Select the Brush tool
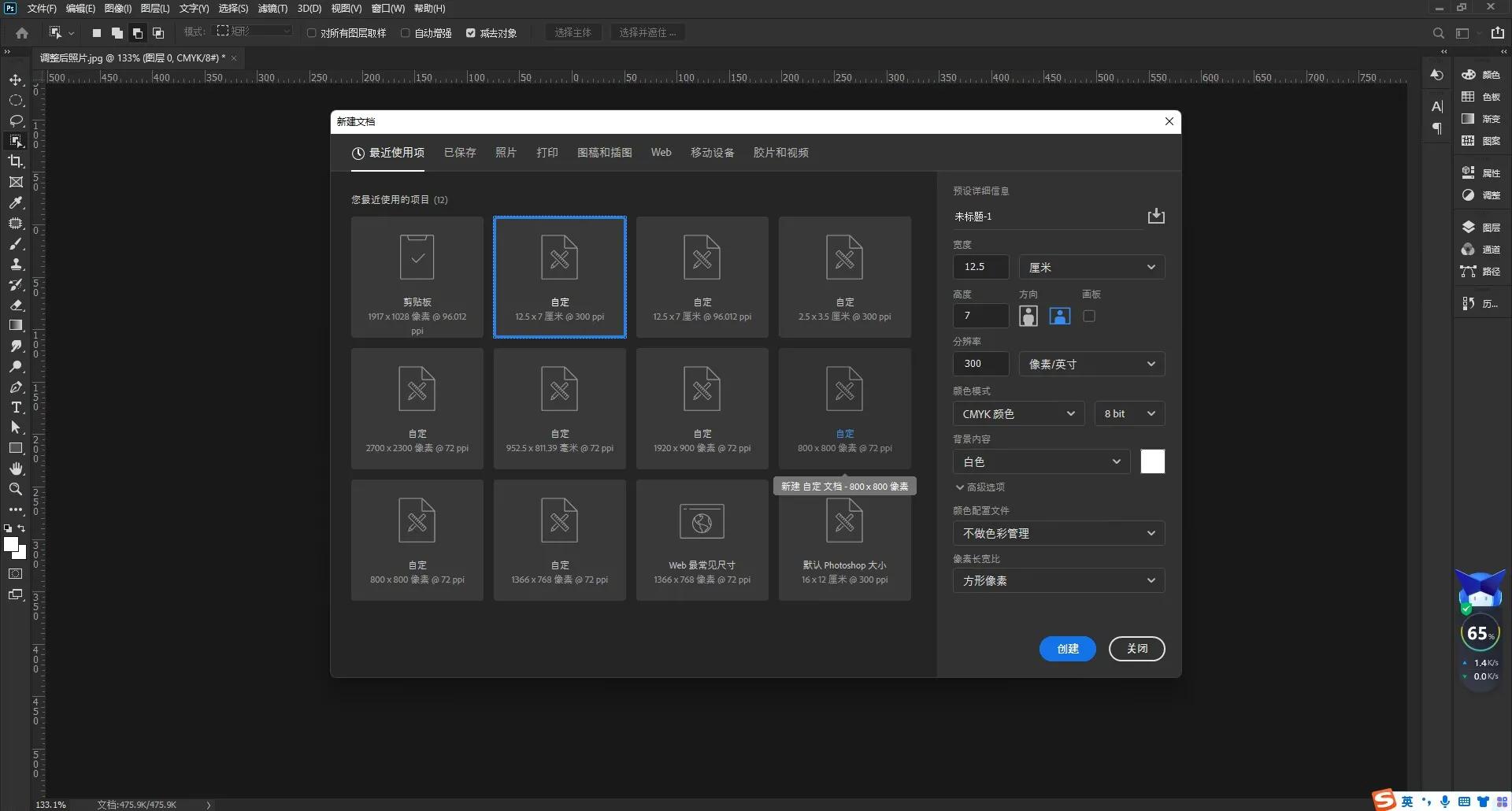Screen dimensions: 1512x811 tap(16, 244)
